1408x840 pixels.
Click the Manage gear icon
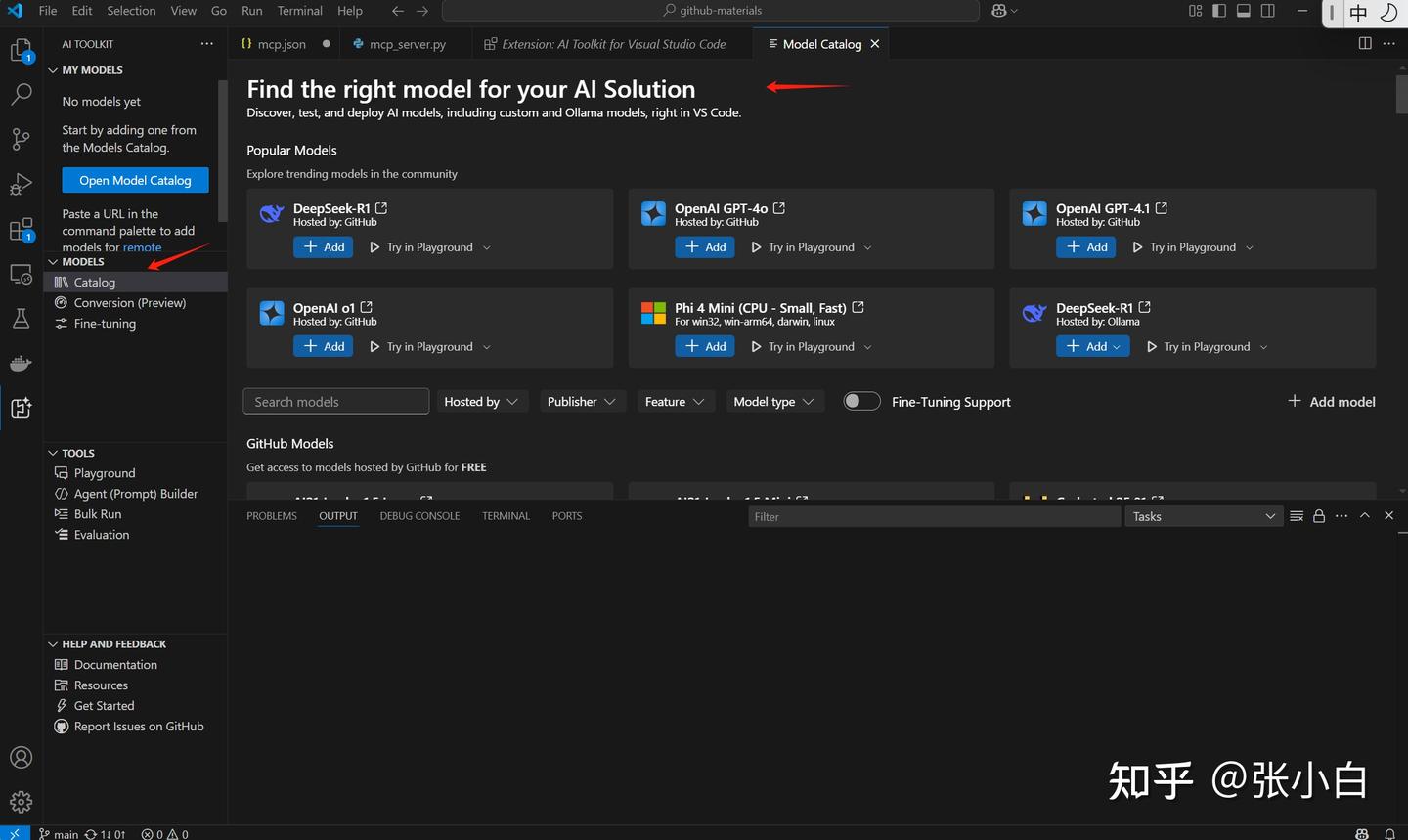[21, 802]
